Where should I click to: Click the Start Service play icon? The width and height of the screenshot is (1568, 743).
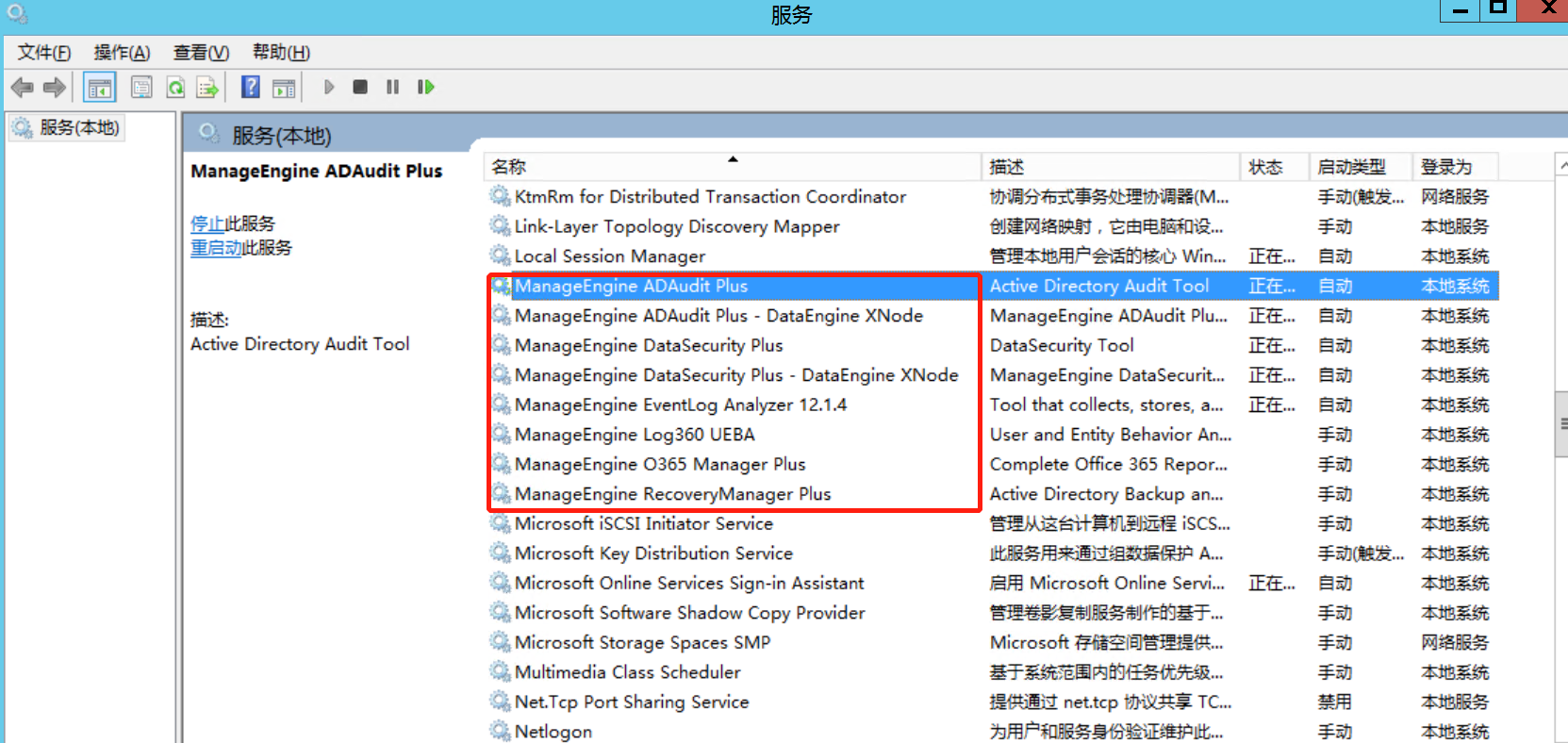[328, 87]
